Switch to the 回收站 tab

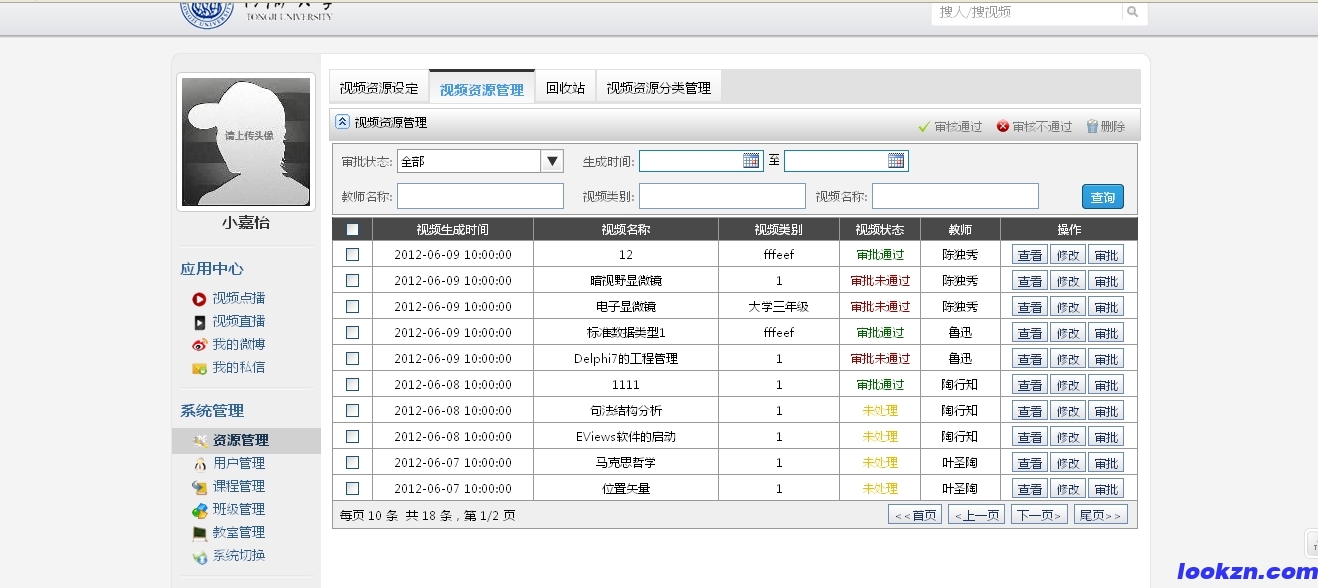565,88
